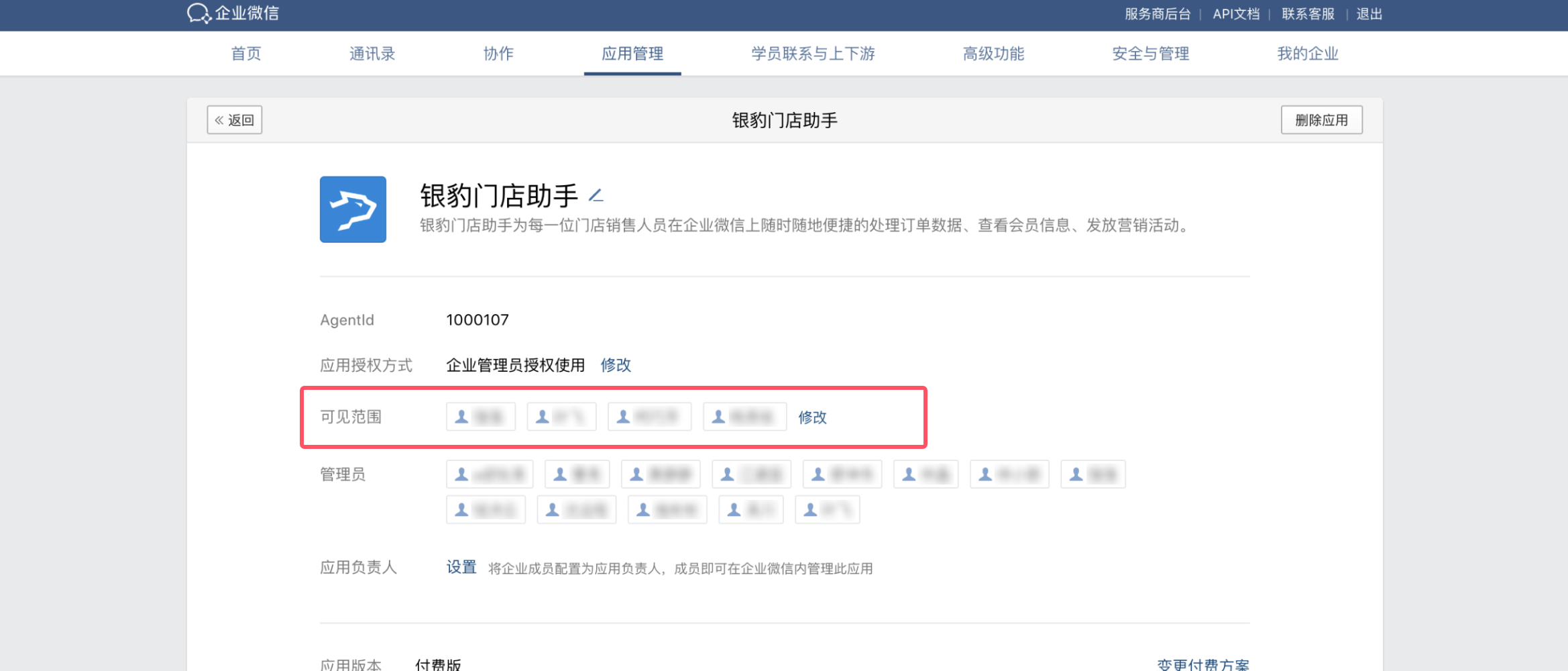Image resolution: width=1568 pixels, height=671 pixels.
Task: Click the 银豹门店助手 blue app icon
Action: point(353,209)
